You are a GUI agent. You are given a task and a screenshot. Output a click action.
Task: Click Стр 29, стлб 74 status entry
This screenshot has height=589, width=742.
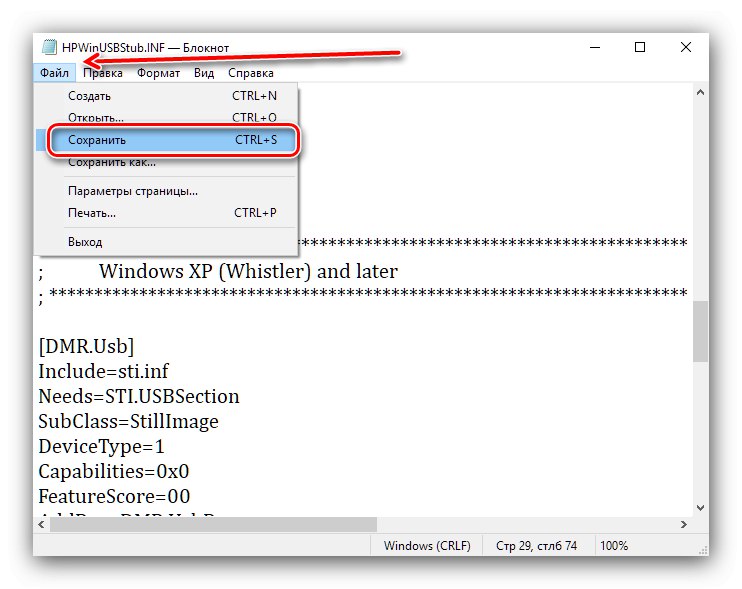tap(536, 546)
